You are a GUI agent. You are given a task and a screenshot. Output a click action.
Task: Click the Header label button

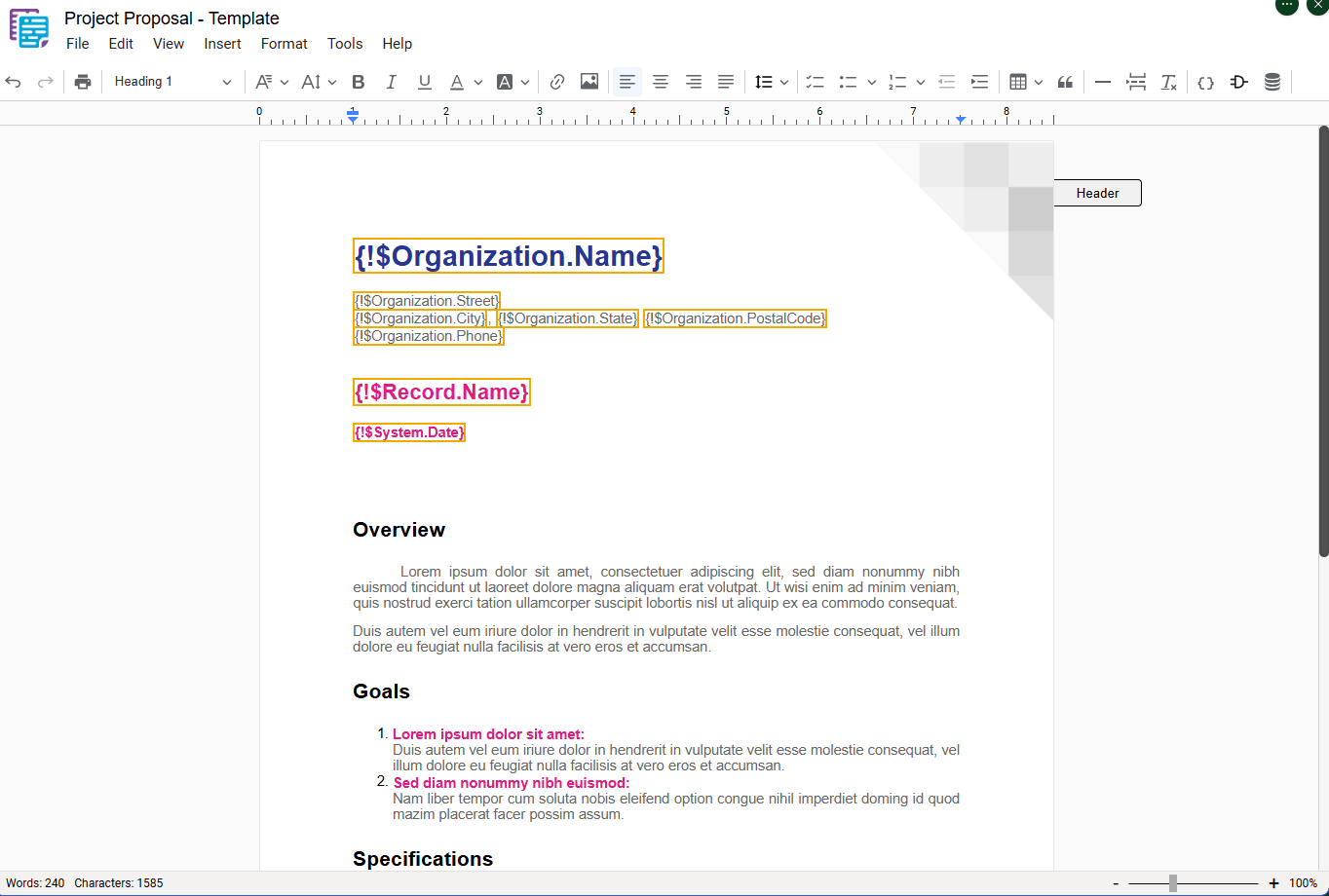(x=1097, y=193)
